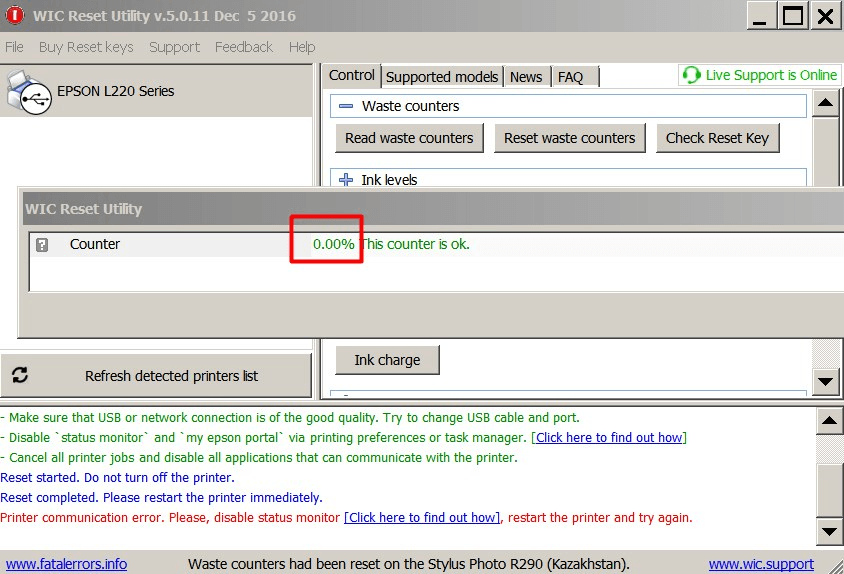Select the EPSON L220 Series USB printer icon

coord(29,92)
